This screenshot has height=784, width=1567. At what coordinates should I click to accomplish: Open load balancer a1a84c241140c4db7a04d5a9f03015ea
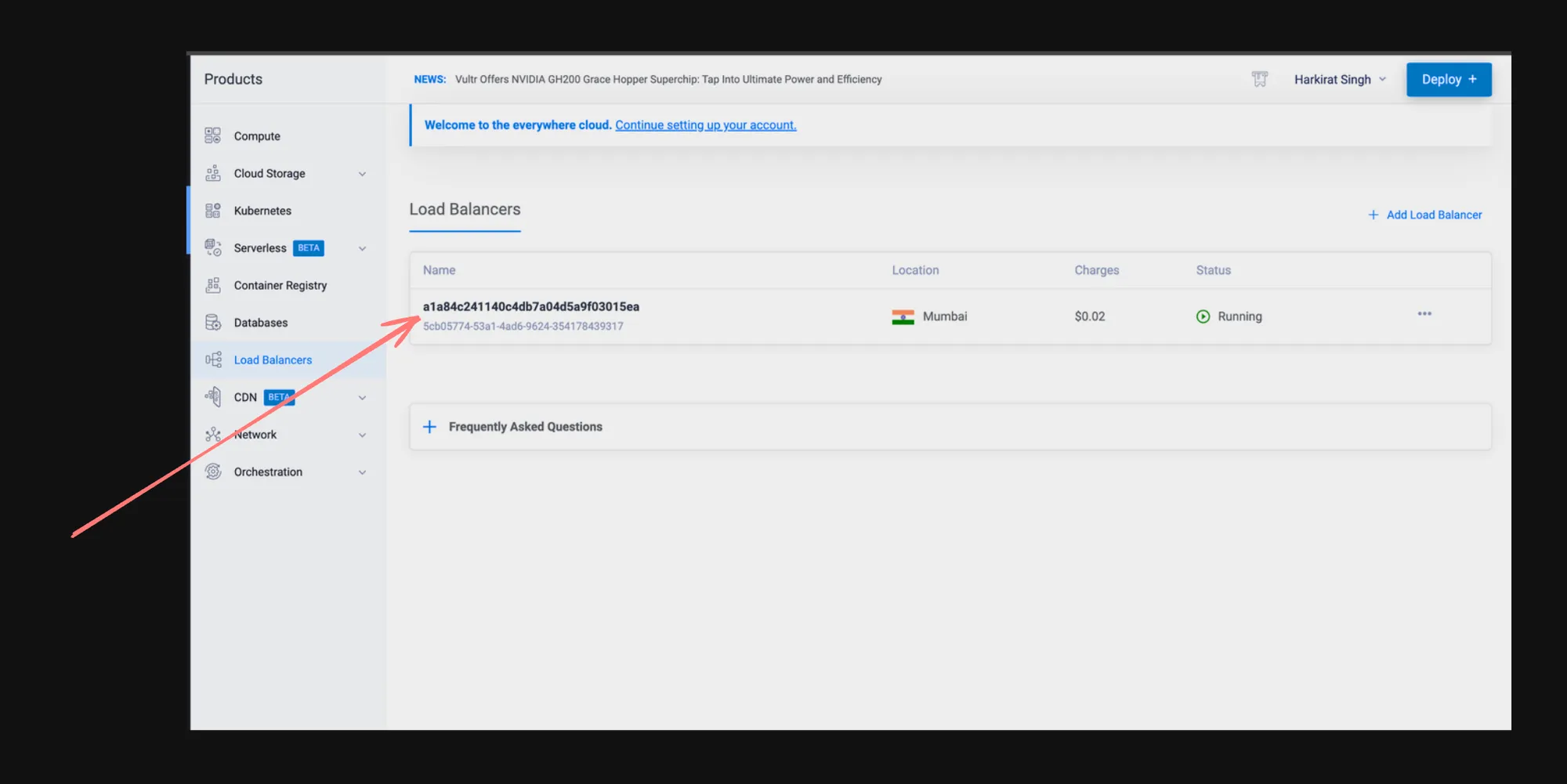530,306
